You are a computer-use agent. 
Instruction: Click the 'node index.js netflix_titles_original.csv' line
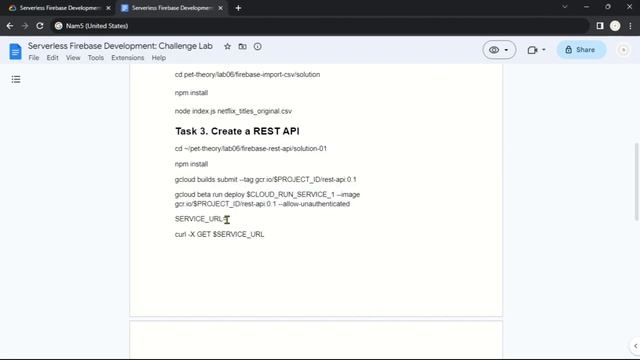tap(233, 111)
